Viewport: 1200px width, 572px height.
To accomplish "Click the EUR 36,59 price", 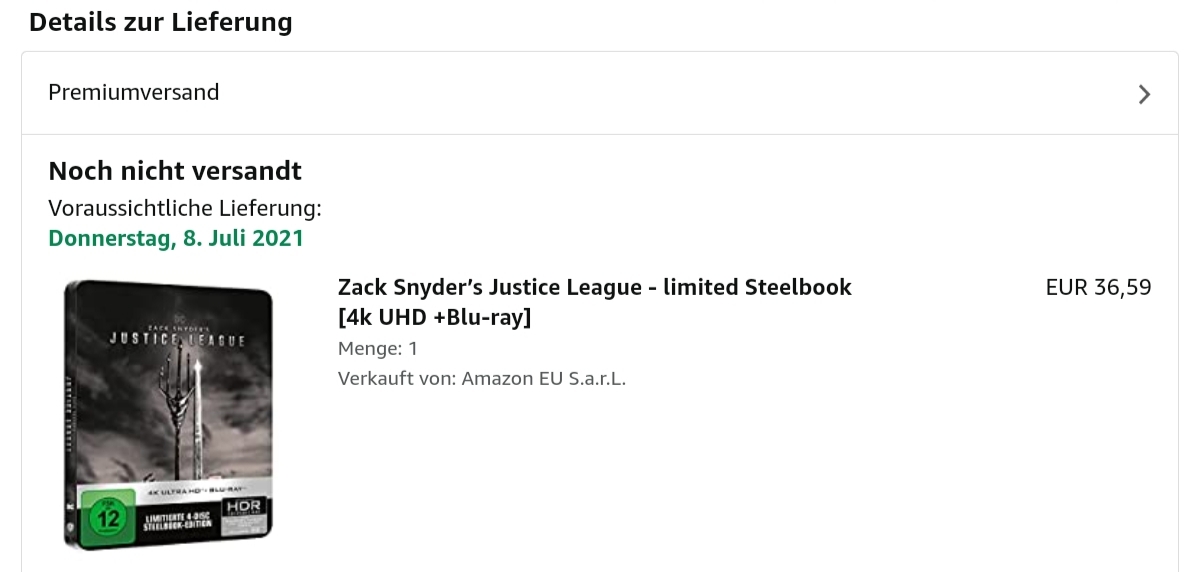I will point(1098,288).
